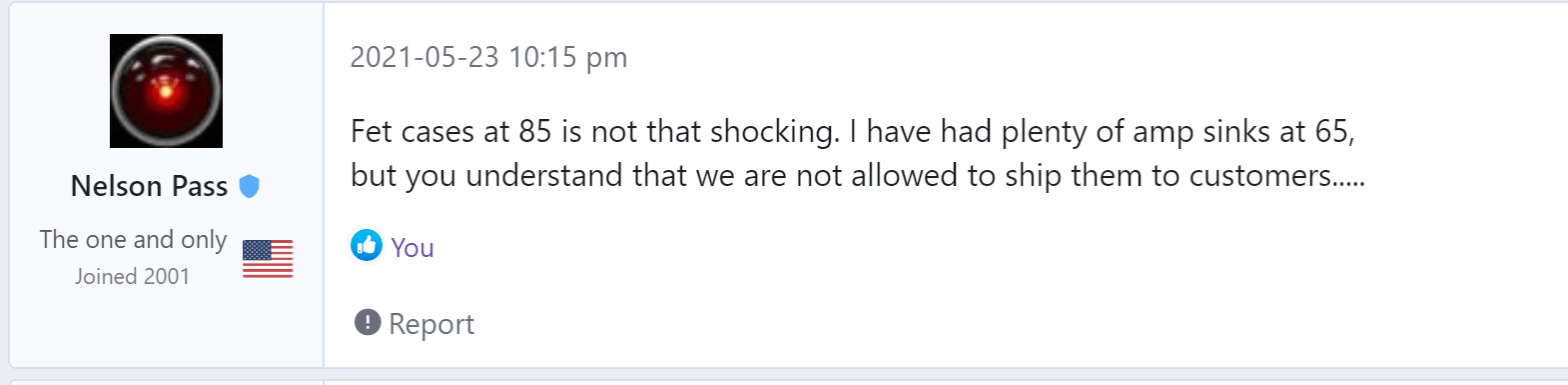Open the post permalink timestamp 2021-05-23
This screenshot has width=1568, height=385.
click(488, 57)
